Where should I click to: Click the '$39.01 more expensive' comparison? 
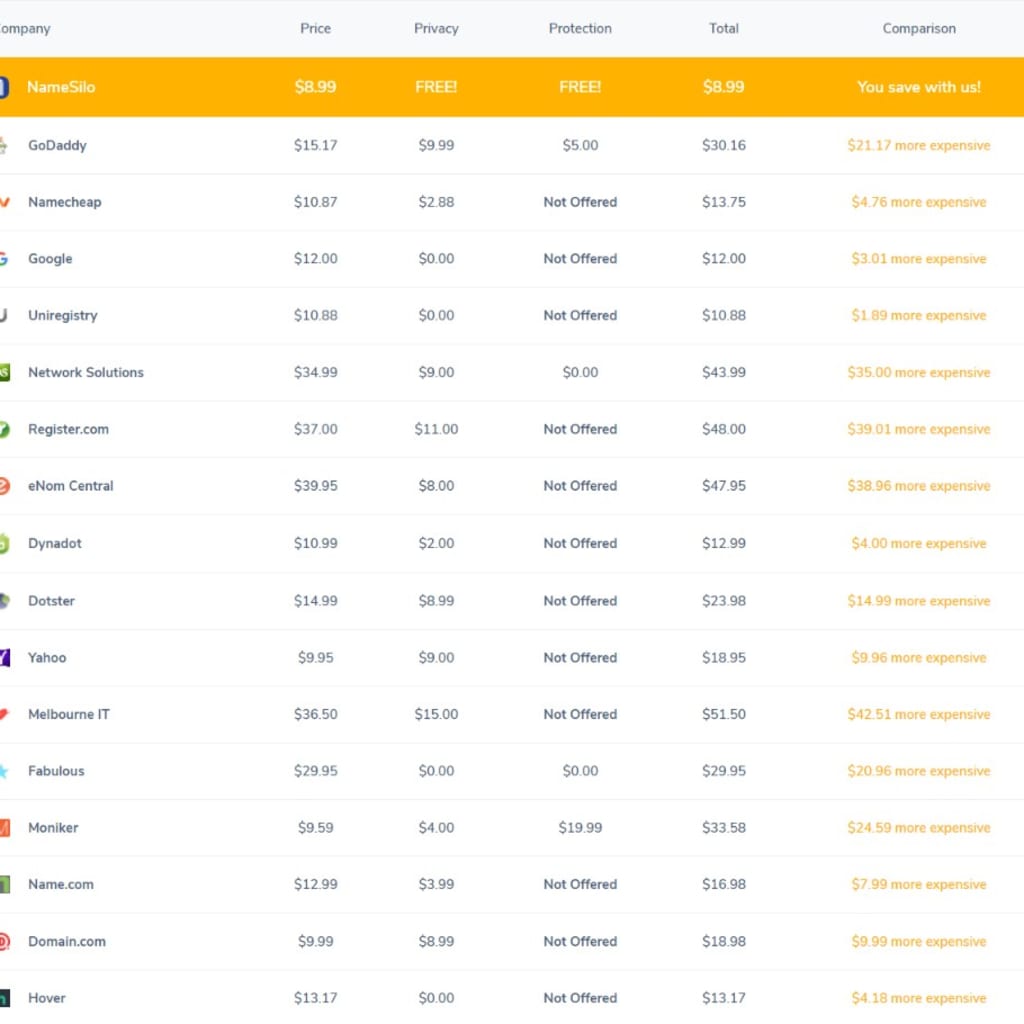(919, 429)
